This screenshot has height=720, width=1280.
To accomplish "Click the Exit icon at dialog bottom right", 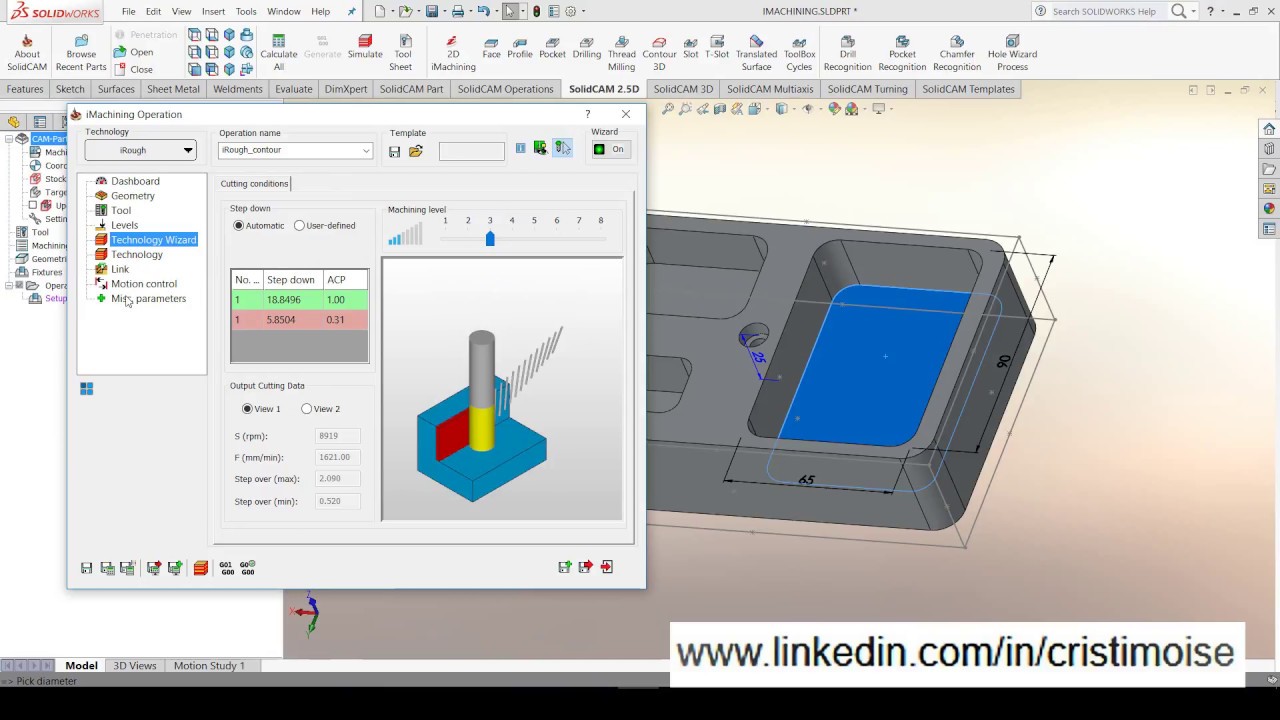I will [606, 567].
